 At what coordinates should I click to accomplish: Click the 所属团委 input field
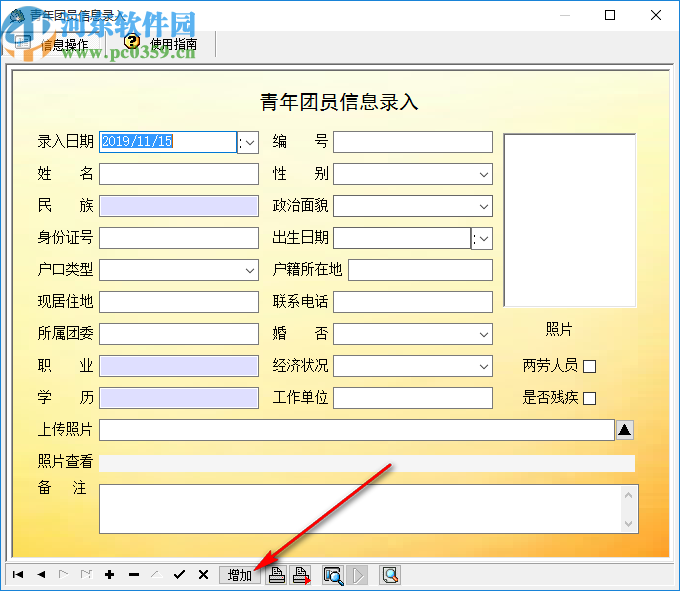(x=179, y=334)
